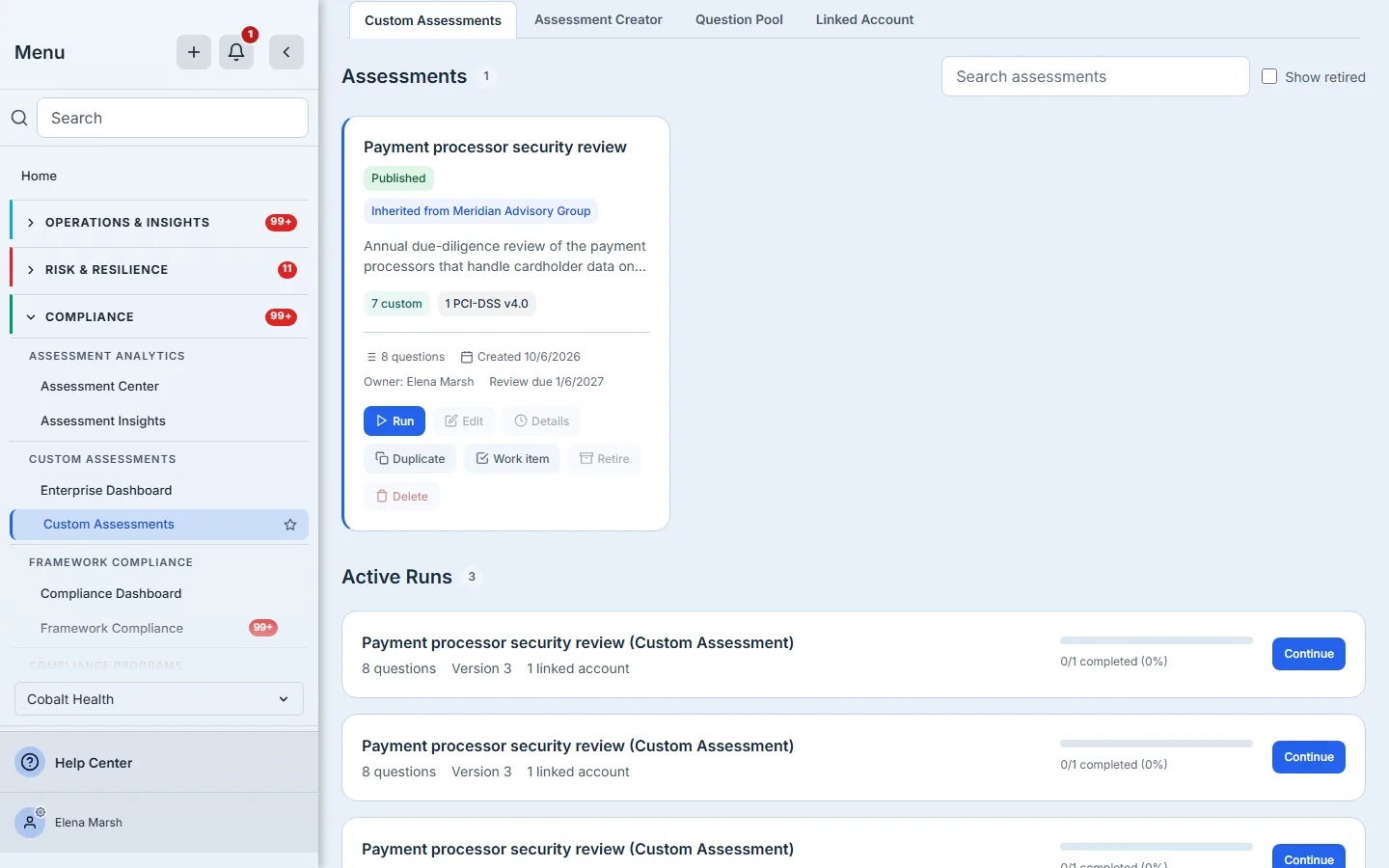Continue the second active run
1389x868 pixels.
[1309, 757]
